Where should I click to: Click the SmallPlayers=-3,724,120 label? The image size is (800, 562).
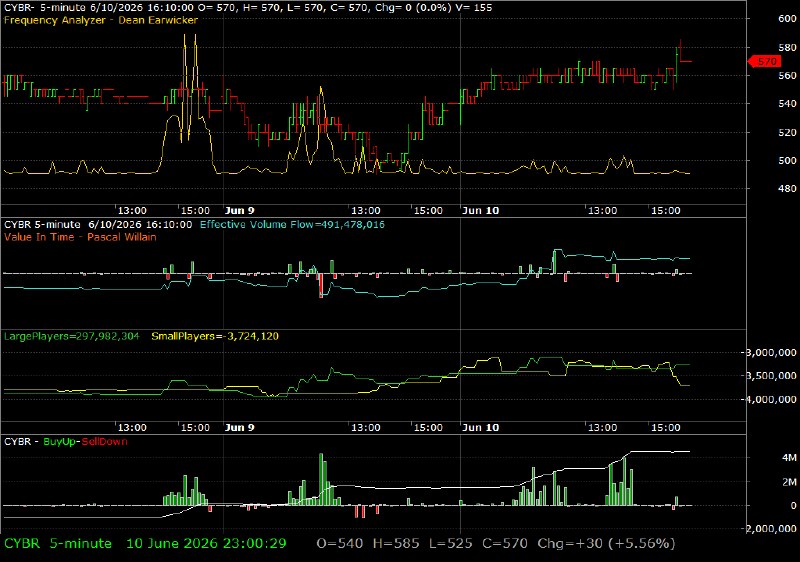215,336
